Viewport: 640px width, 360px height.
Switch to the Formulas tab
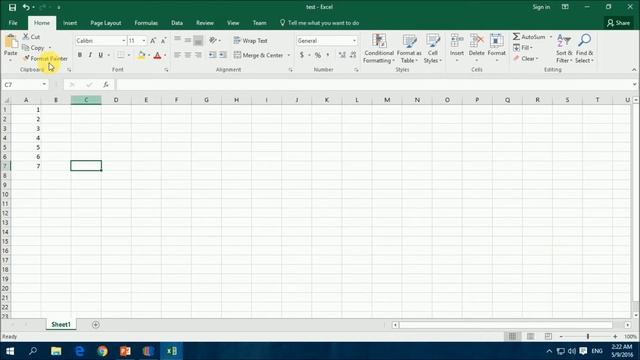click(146, 23)
